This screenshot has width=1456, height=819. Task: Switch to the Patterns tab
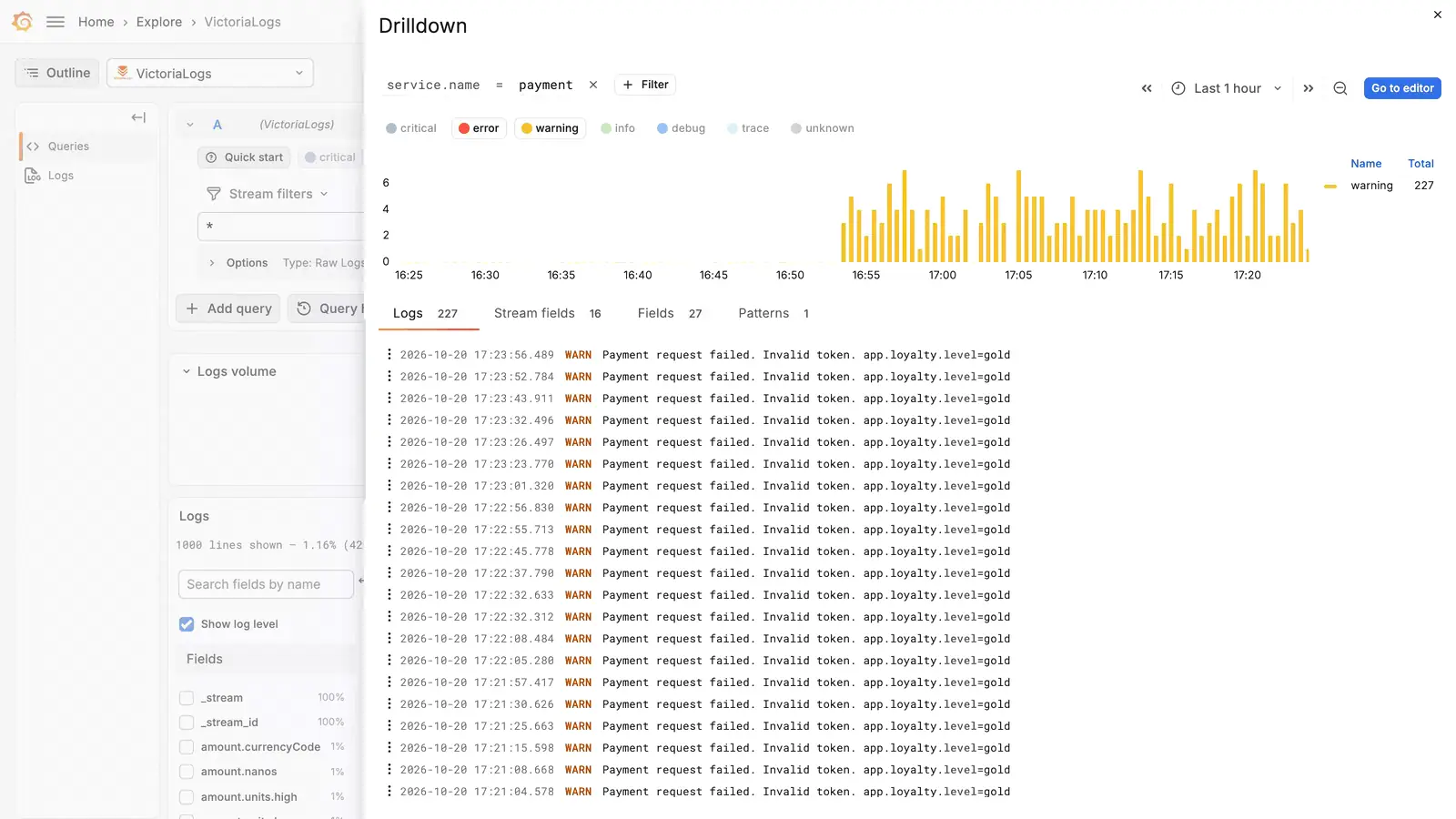773,313
